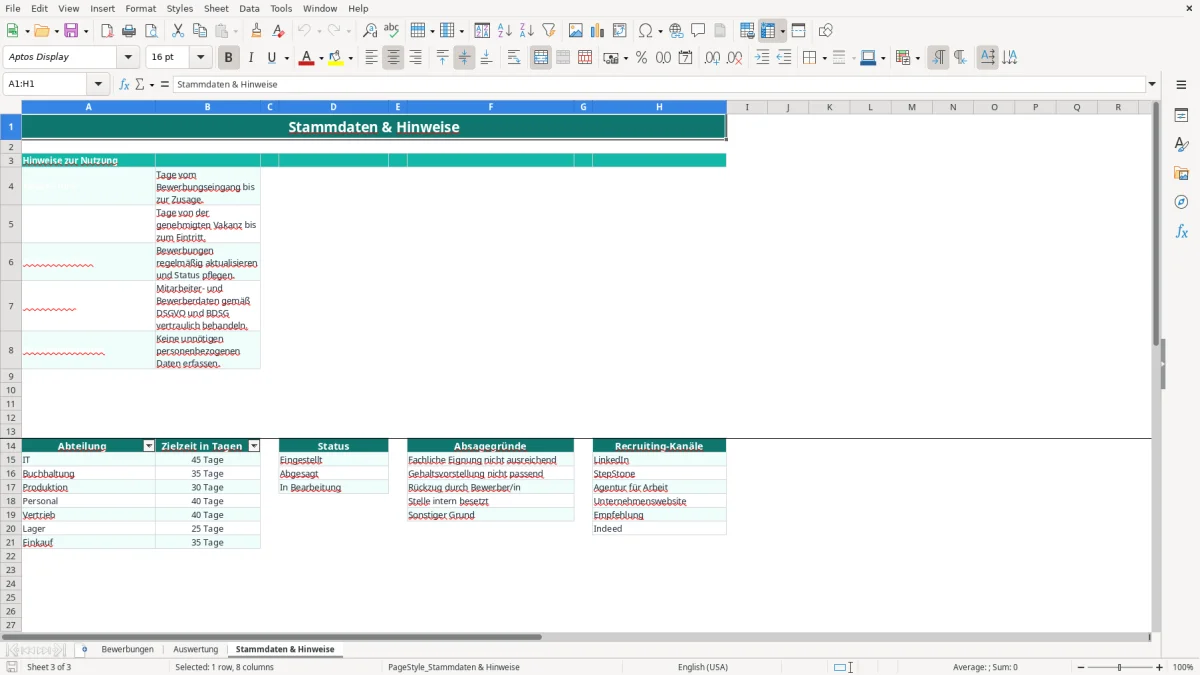Viewport: 1200px width, 675px height.
Task: Insert a comment
Action: click(x=698, y=31)
